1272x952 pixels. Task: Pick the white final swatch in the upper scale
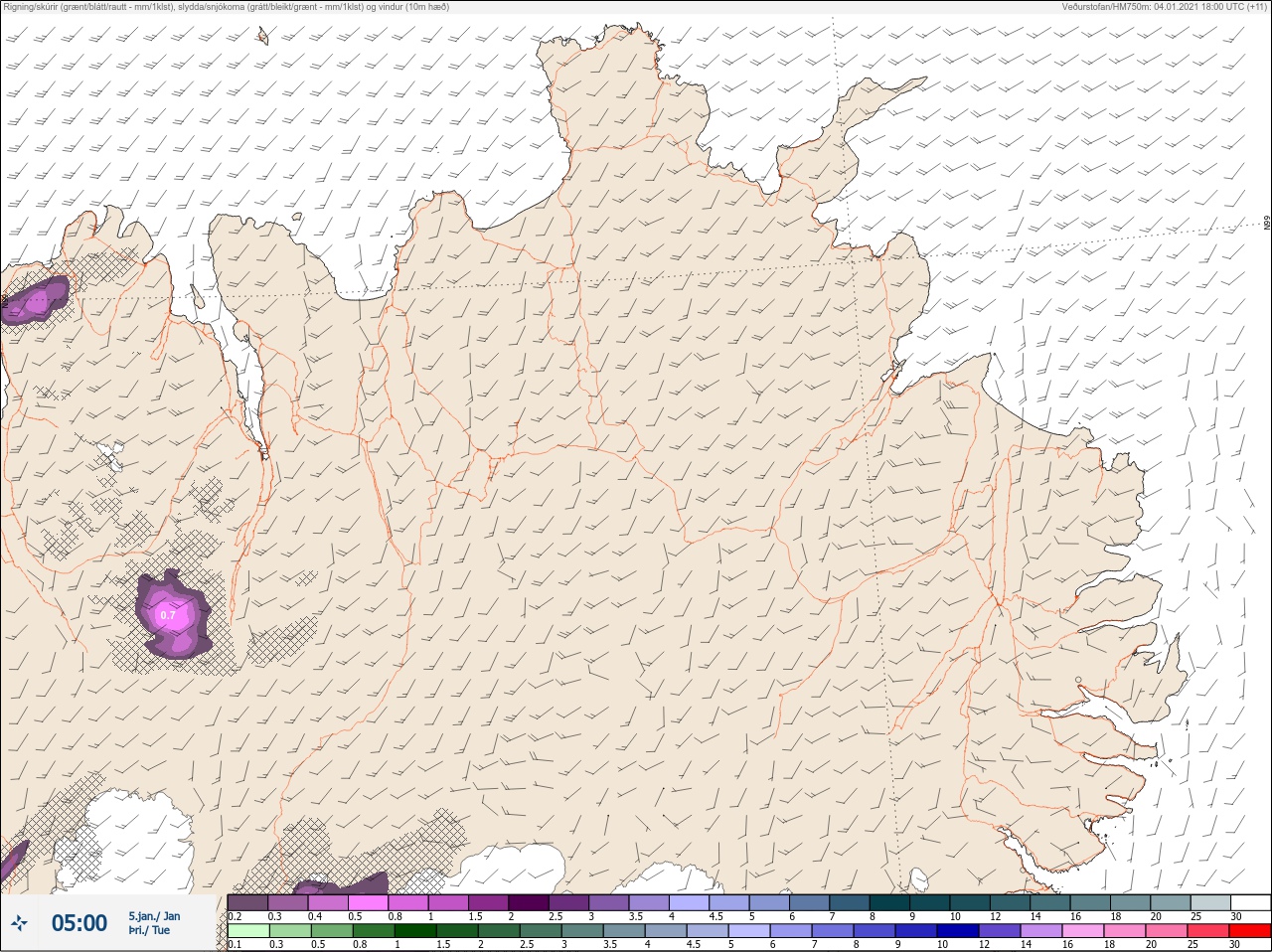1249,903
